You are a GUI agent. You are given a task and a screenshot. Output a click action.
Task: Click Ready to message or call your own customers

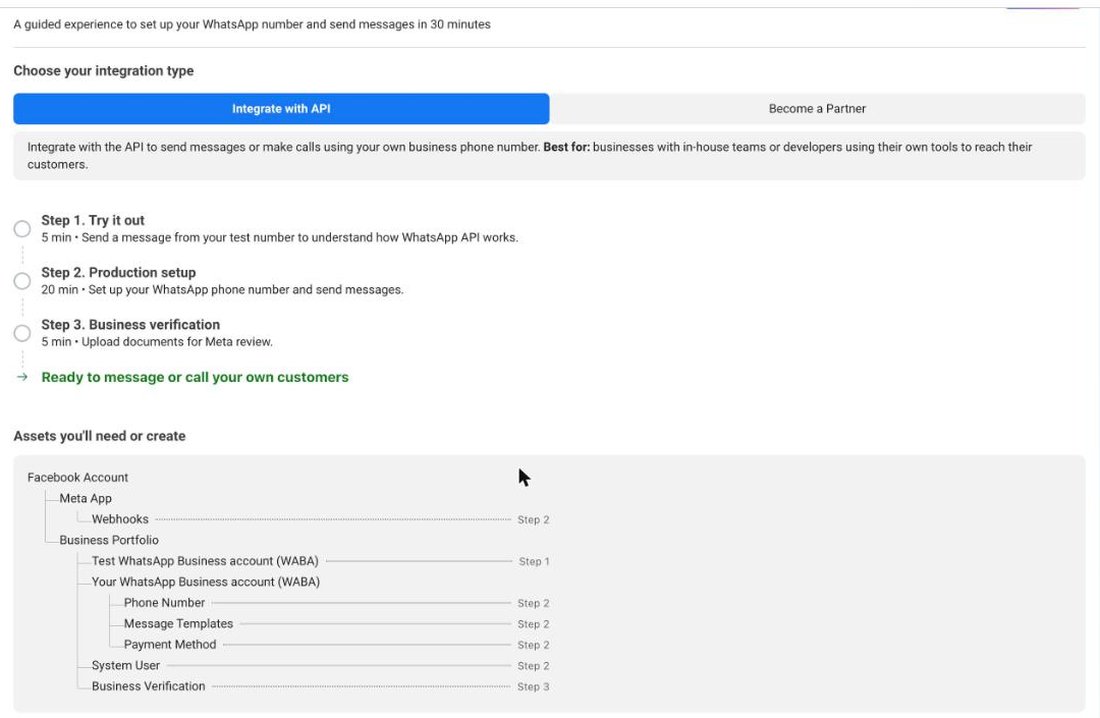pyautogui.click(x=195, y=377)
